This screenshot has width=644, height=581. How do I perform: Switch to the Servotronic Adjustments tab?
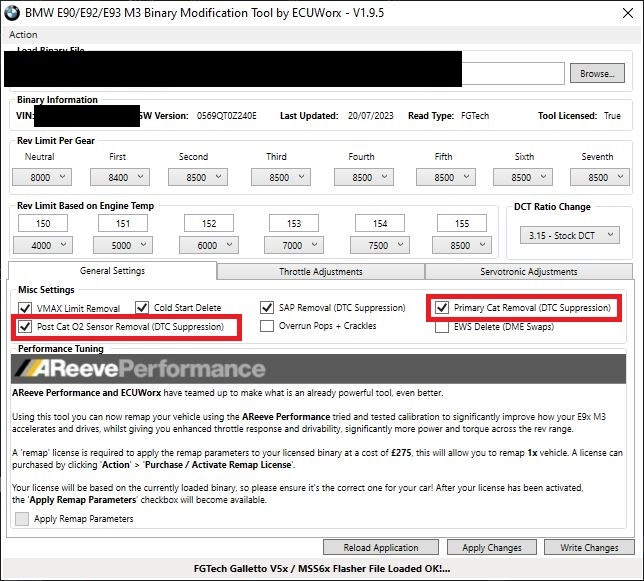click(x=529, y=271)
